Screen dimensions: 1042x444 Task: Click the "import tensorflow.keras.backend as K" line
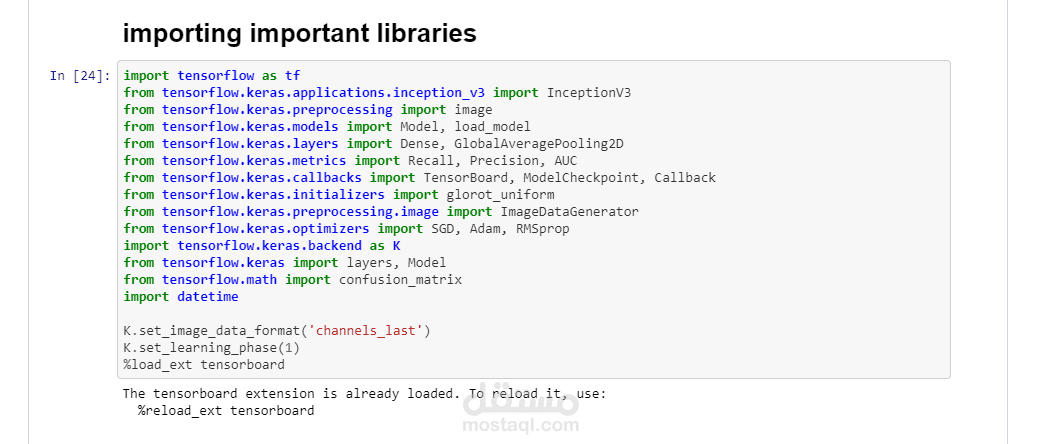[262, 245]
